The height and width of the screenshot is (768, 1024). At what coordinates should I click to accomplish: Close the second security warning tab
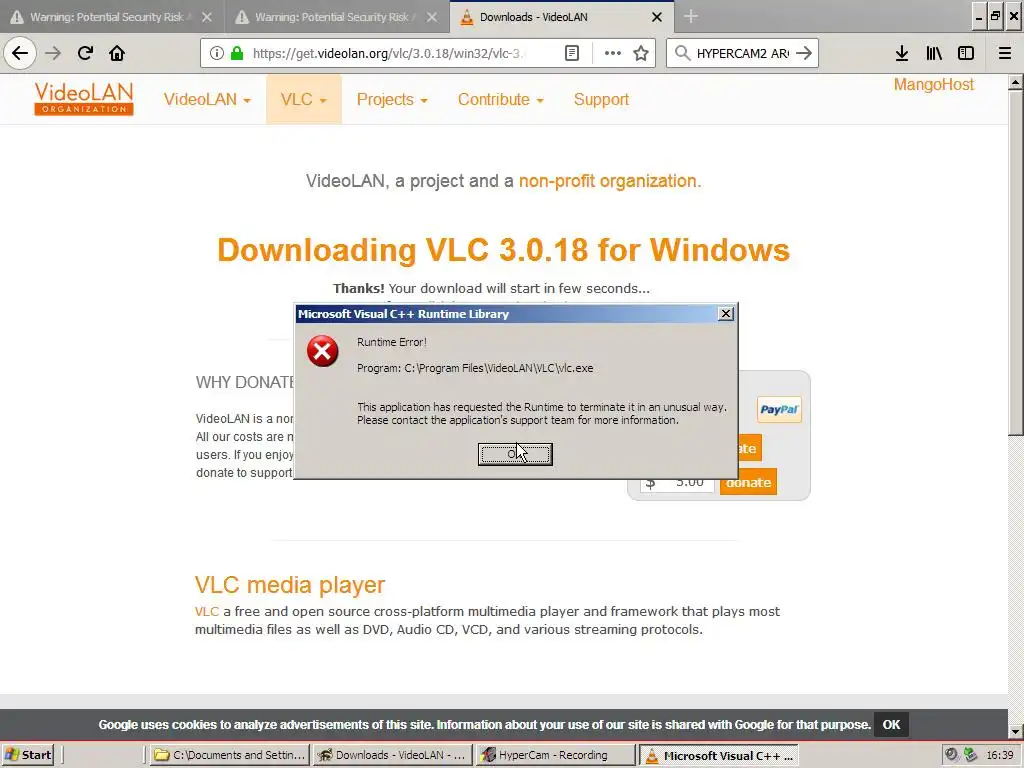pos(432,17)
